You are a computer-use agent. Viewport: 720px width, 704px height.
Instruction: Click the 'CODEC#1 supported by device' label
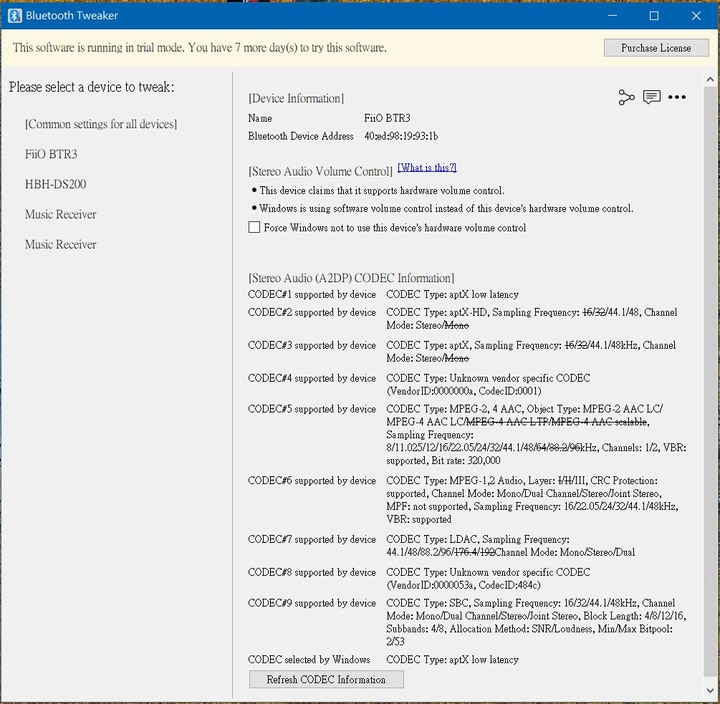click(x=312, y=294)
